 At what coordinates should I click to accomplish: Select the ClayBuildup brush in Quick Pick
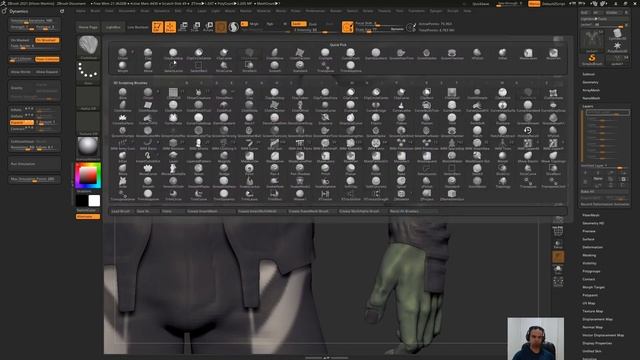(173, 53)
